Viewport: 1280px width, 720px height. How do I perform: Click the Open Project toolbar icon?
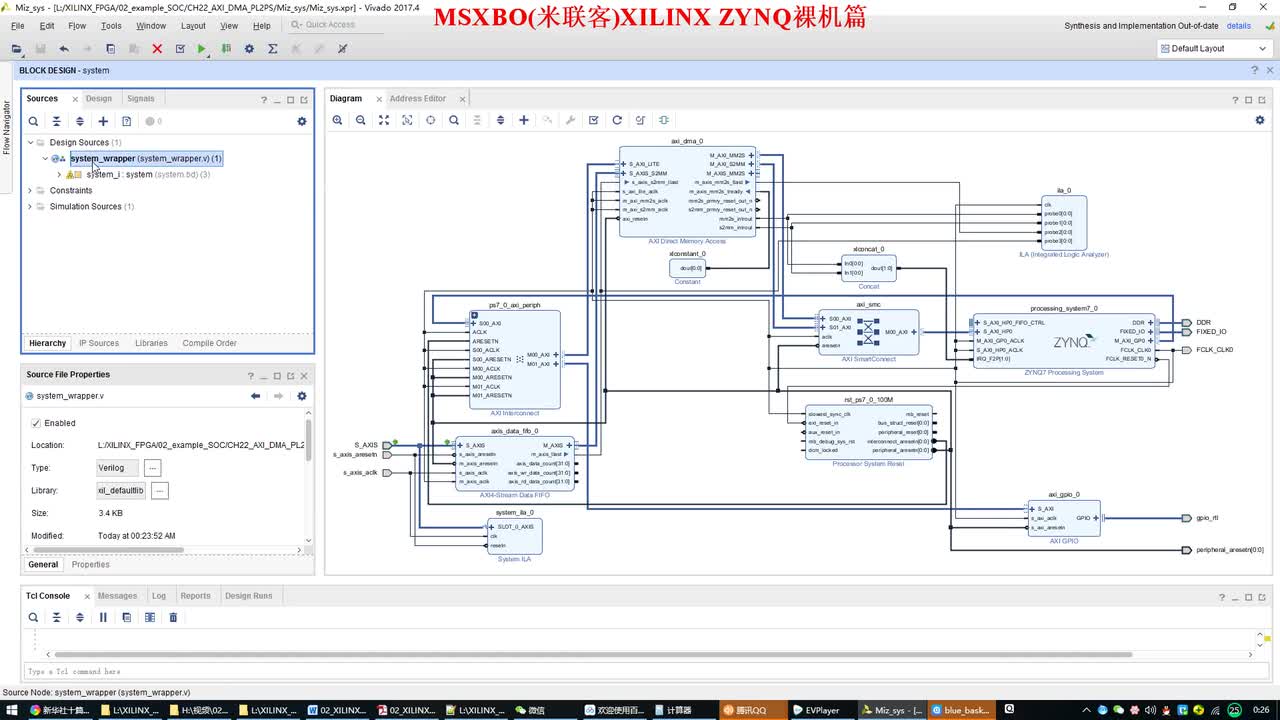(16, 48)
